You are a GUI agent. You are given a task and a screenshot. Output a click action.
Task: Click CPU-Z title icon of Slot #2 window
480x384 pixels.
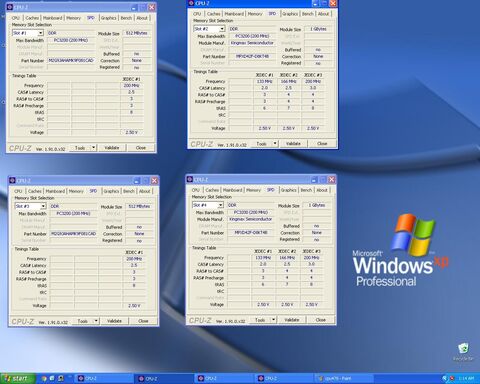[x=191, y=3]
